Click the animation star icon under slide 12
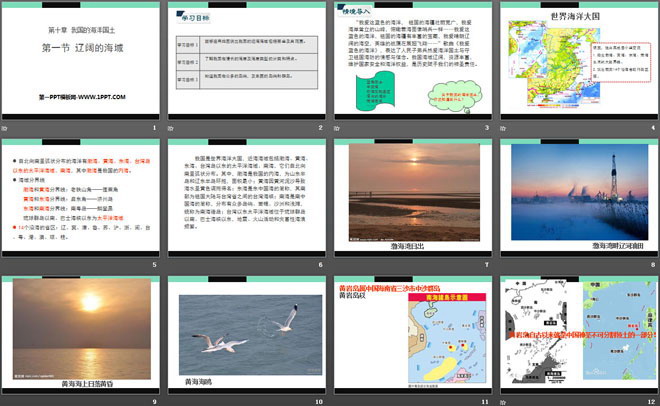Image resolution: width=660 pixels, height=406 pixels. pyautogui.click(x=503, y=402)
